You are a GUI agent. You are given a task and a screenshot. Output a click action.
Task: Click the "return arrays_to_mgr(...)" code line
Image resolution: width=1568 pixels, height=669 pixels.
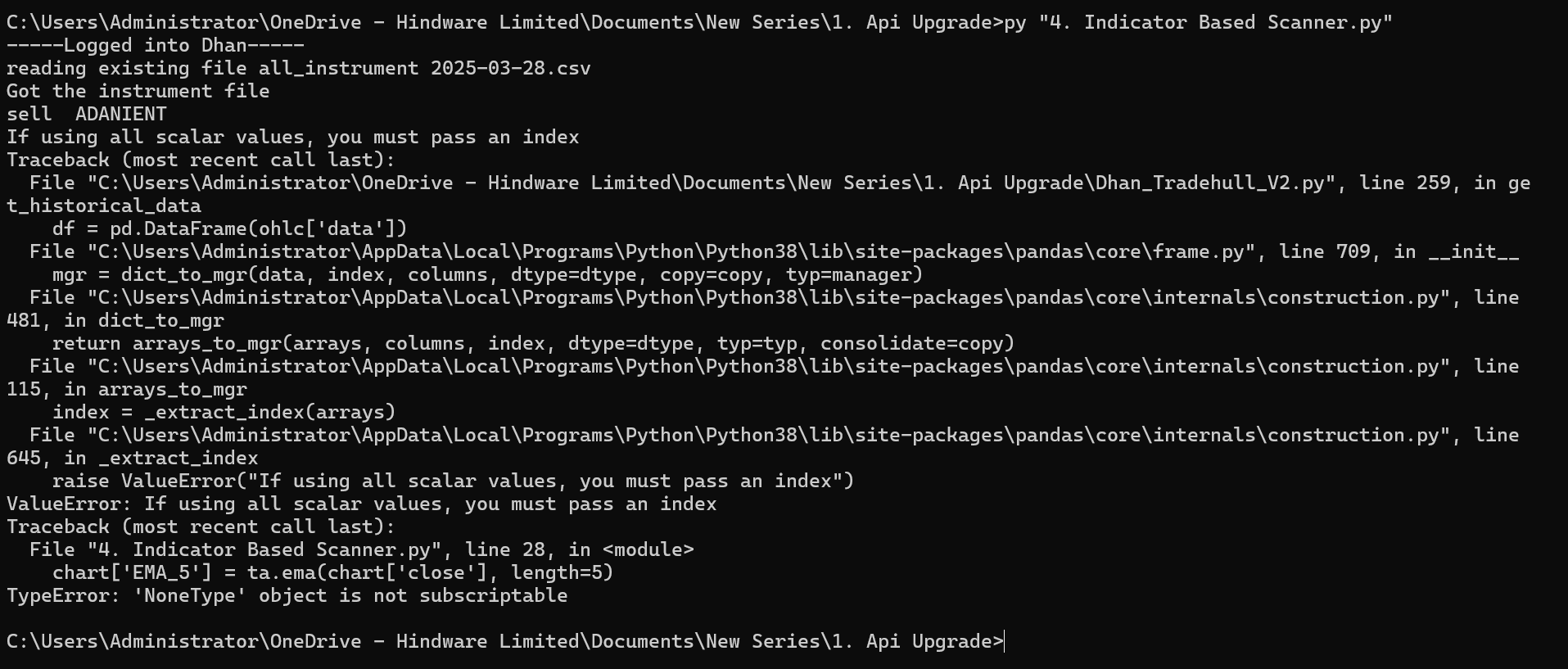pos(533,343)
